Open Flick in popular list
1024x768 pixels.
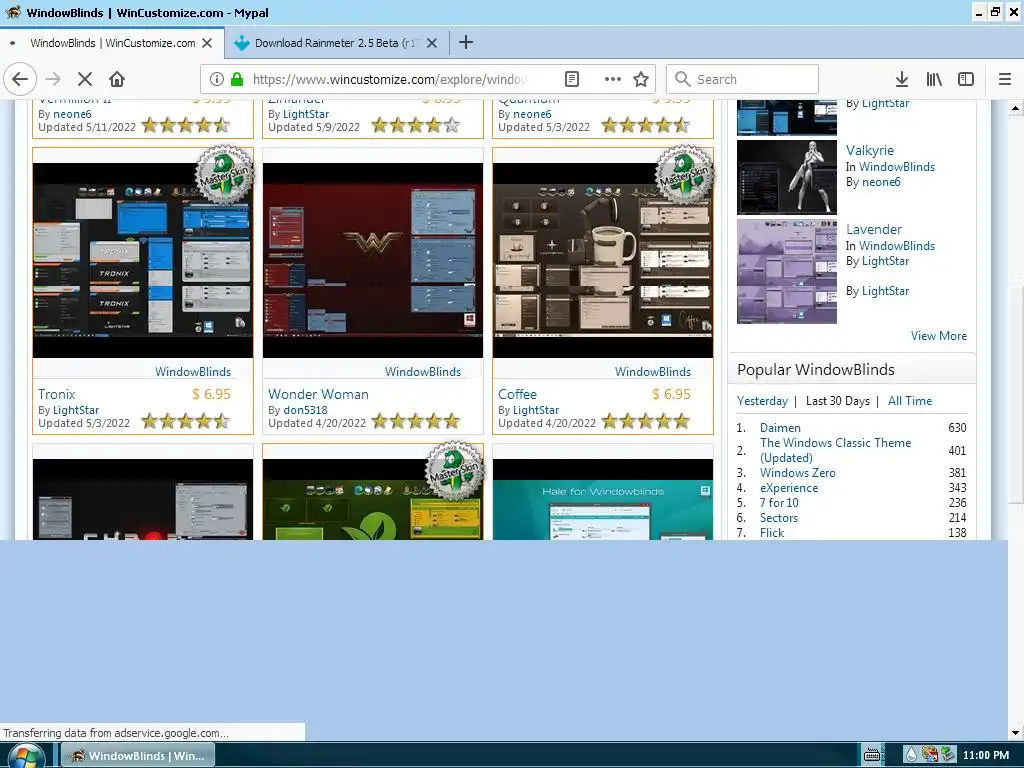[x=772, y=533]
